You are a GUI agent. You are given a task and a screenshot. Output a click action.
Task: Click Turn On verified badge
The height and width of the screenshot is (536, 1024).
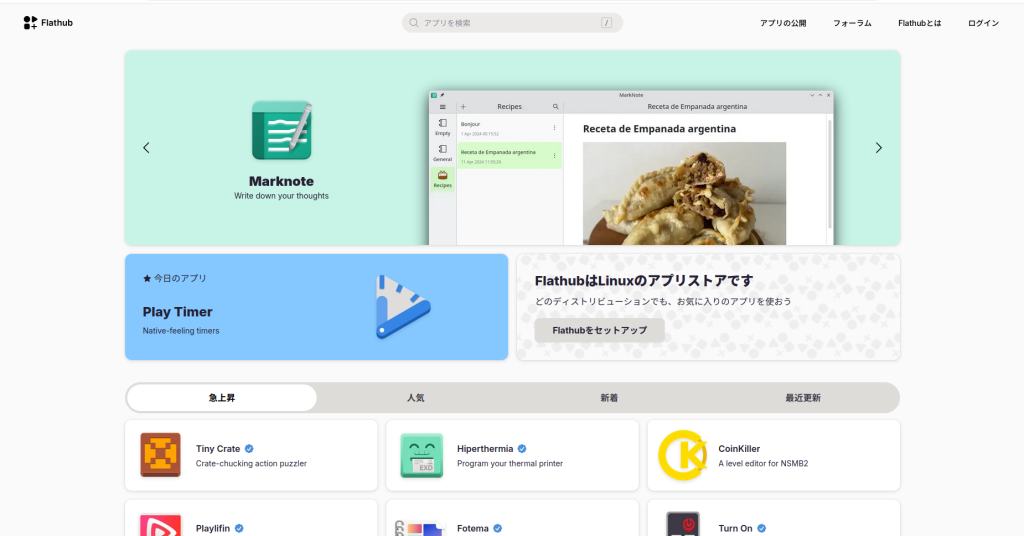pos(761,528)
